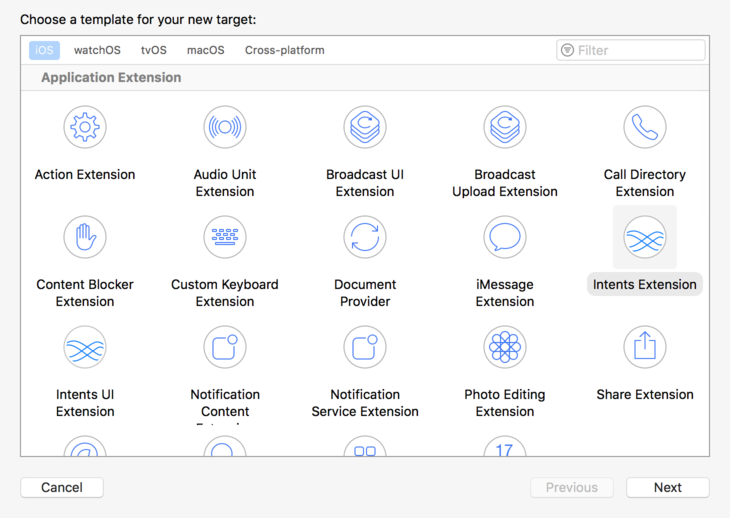The width and height of the screenshot is (730, 518).
Task: Open the Cross-platform tab
Action: pos(284,50)
